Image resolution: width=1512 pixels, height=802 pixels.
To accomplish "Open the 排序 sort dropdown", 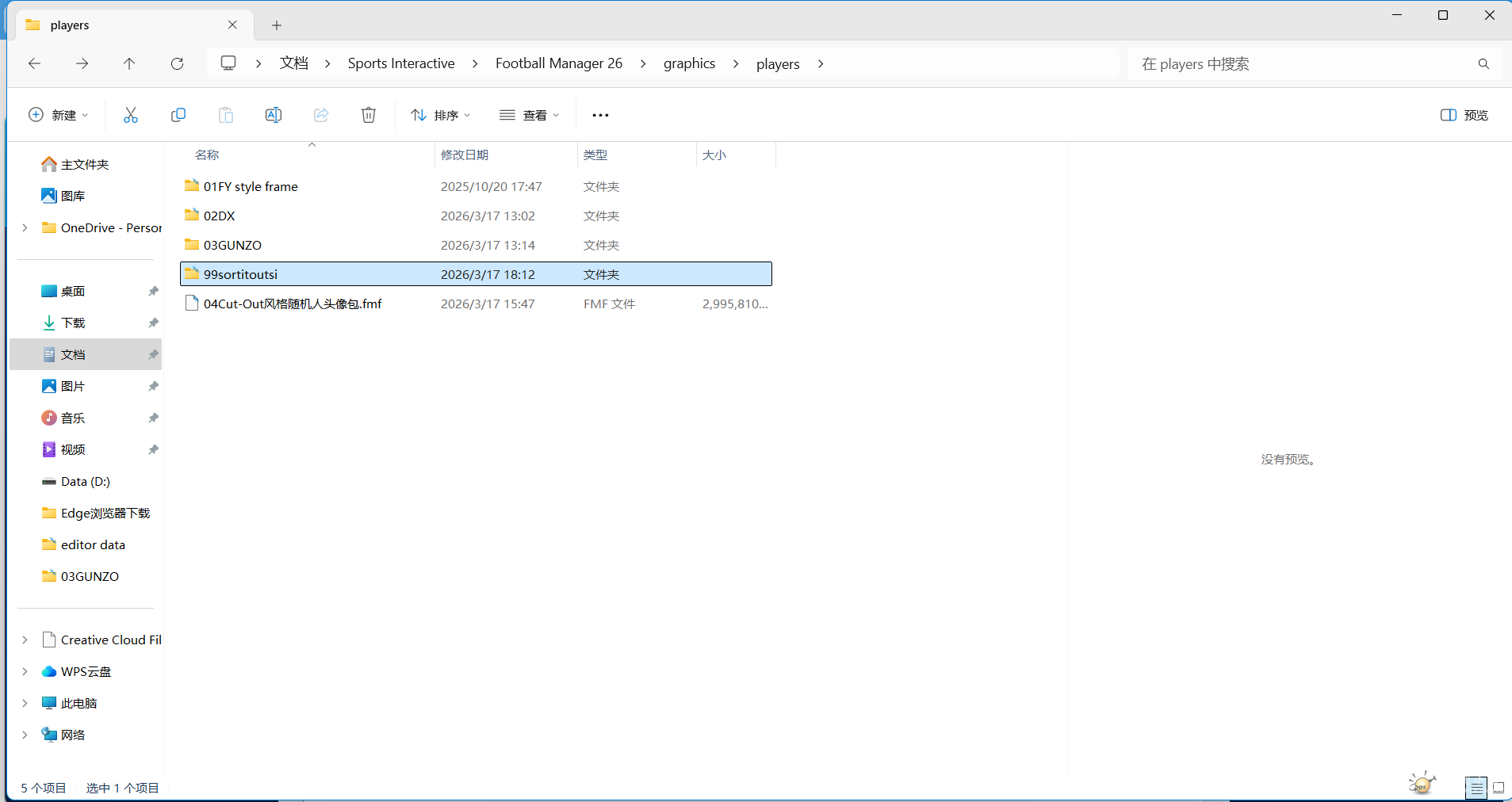I will [x=441, y=115].
